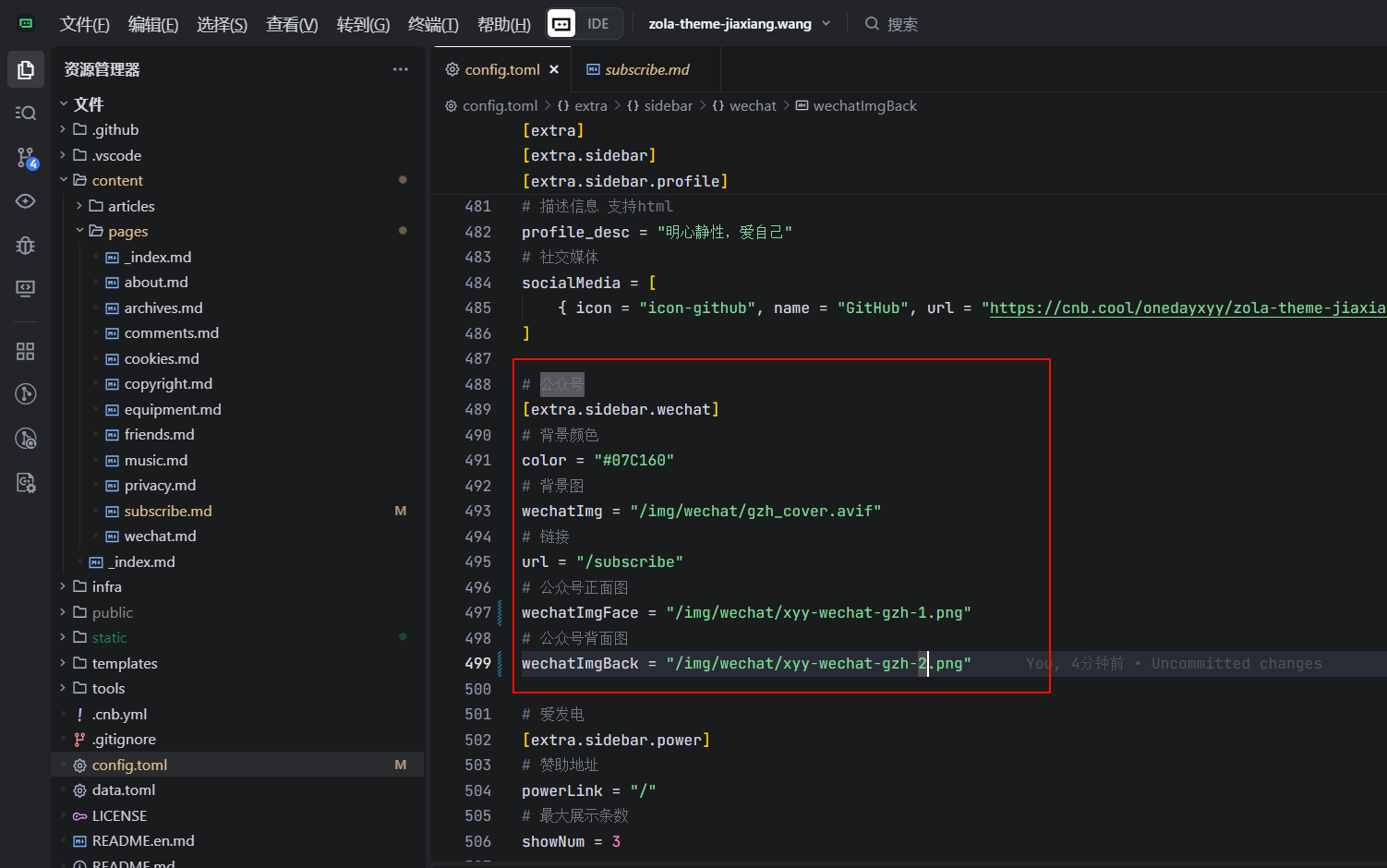Expand the .github folder

(x=115, y=130)
